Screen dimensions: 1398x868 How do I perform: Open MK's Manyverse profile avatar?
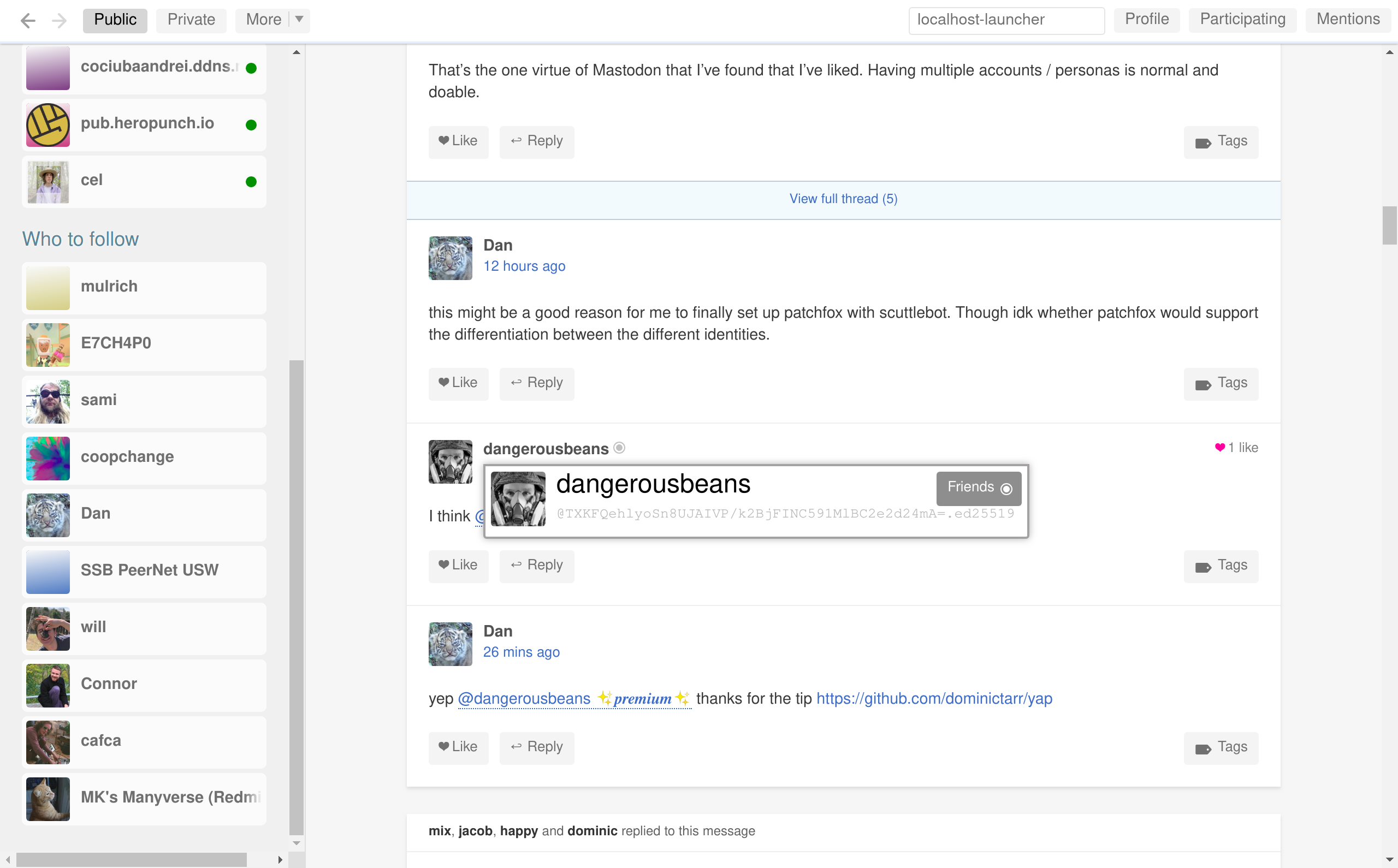click(48, 800)
